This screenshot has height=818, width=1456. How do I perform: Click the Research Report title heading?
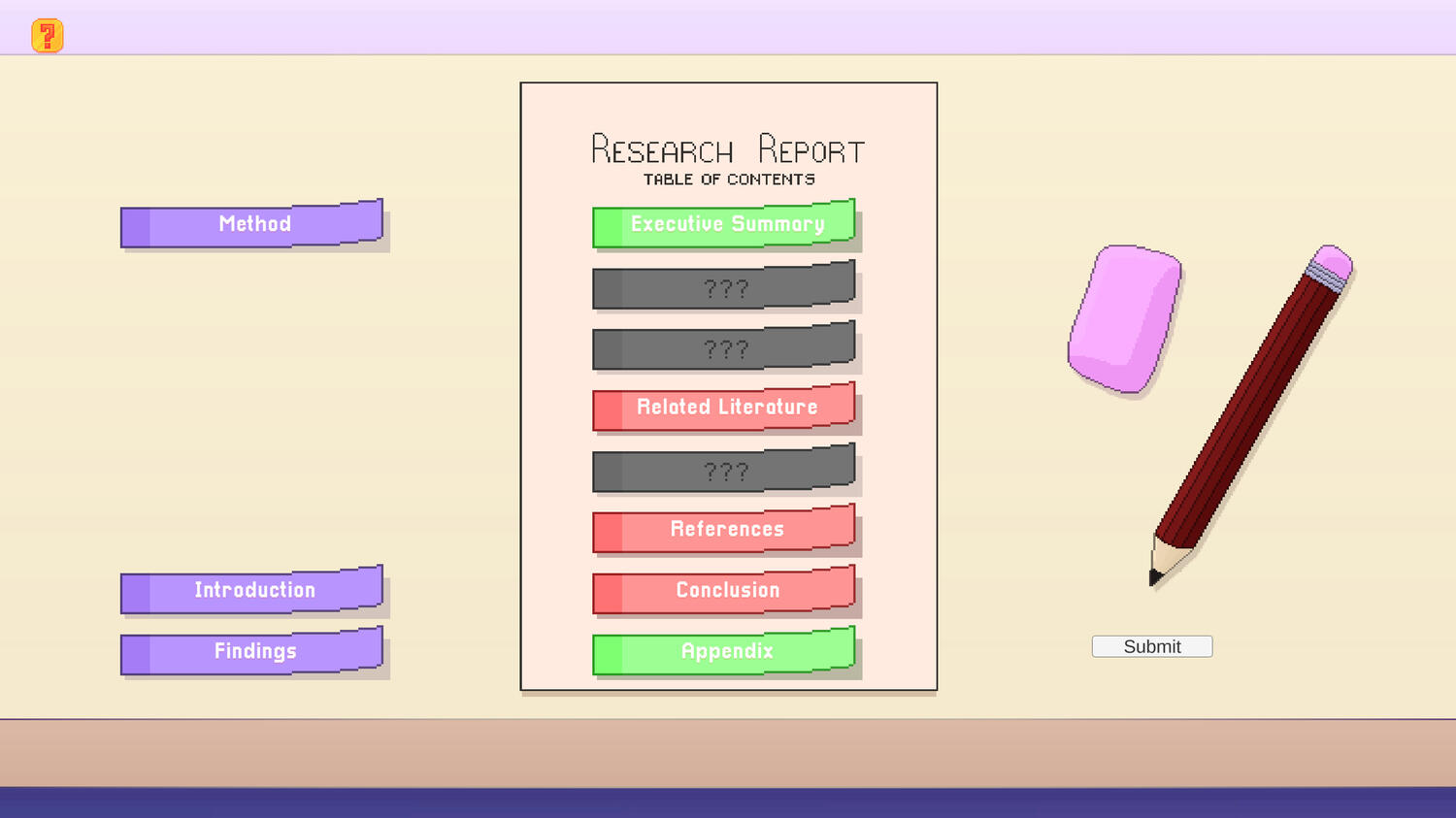click(728, 150)
